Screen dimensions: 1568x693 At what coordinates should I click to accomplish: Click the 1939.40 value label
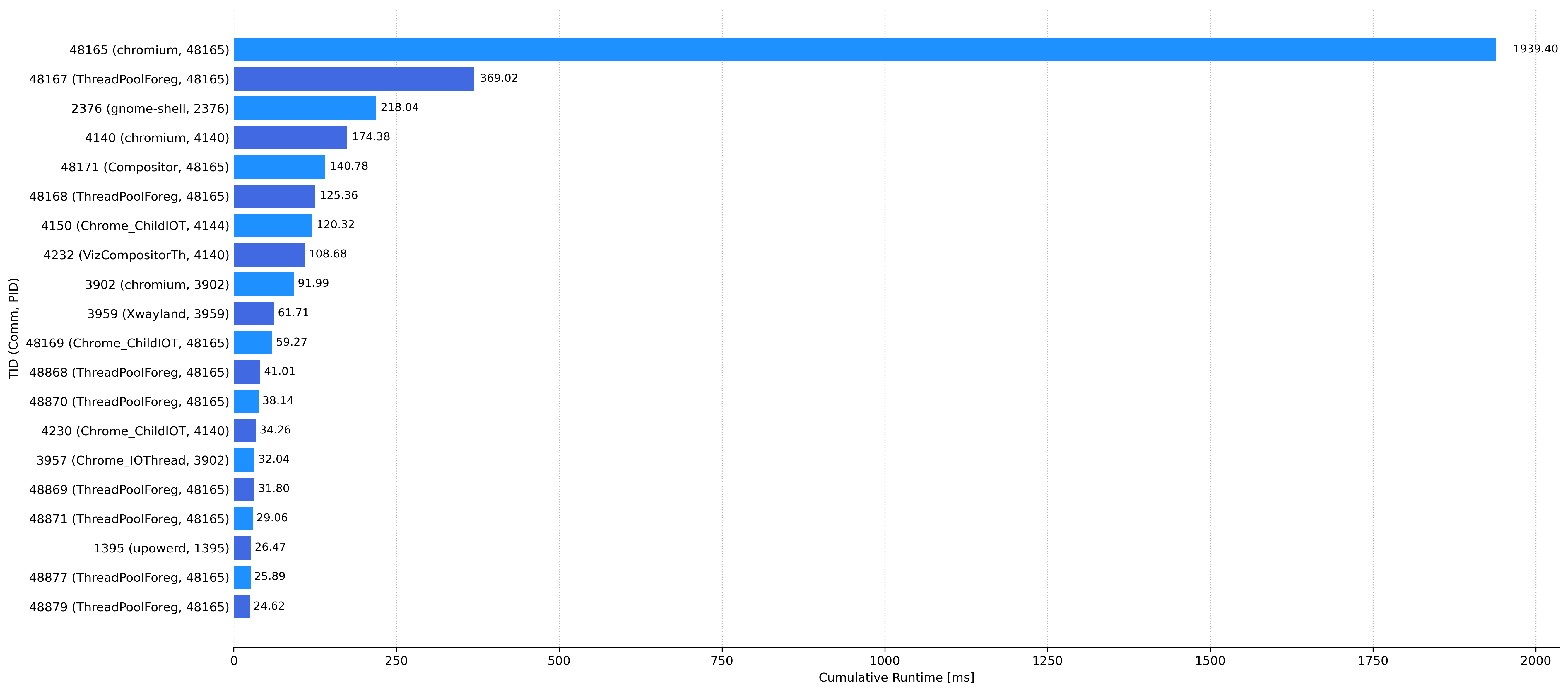click(1535, 49)
